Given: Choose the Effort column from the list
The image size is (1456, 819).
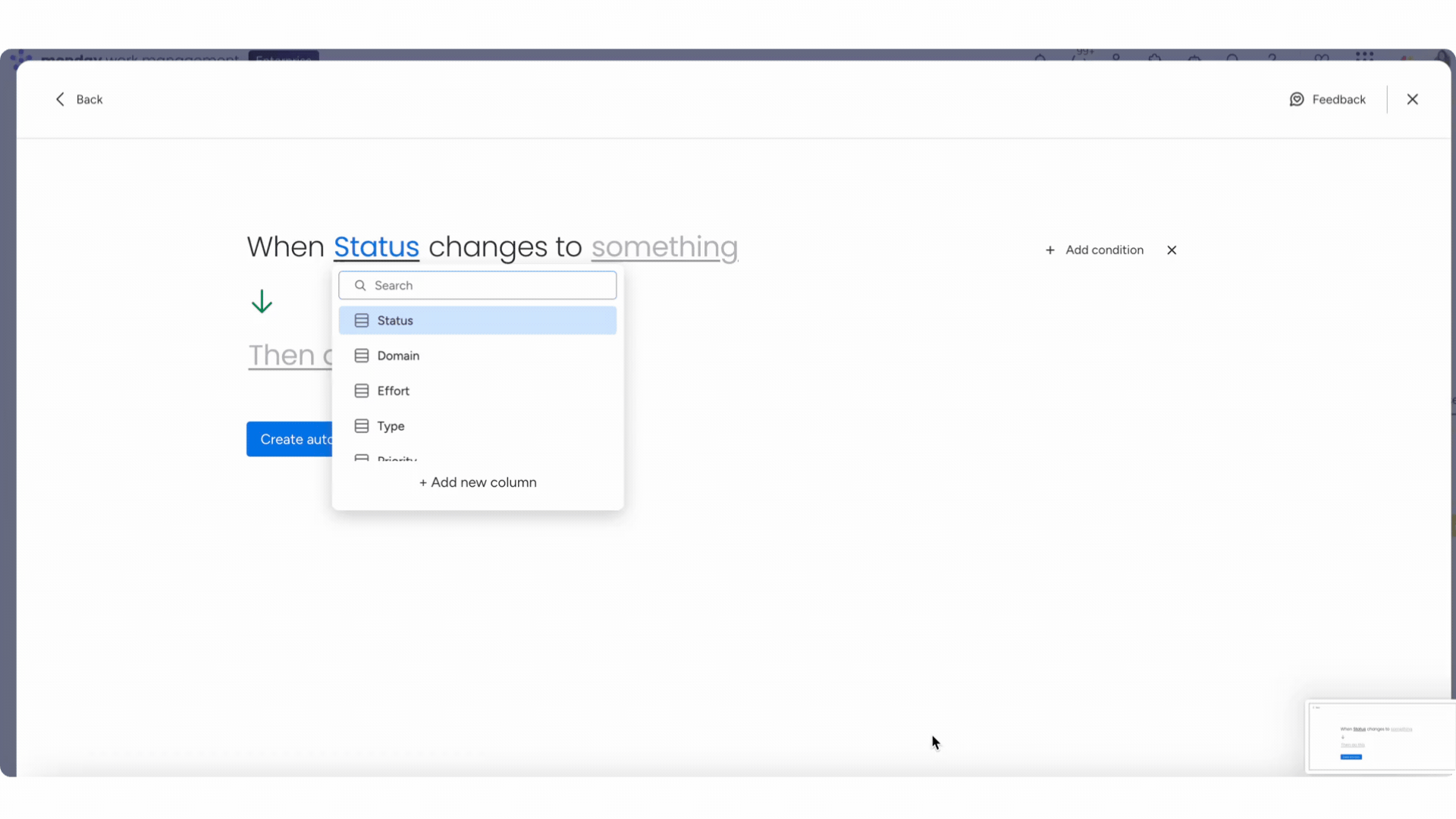Looking at the screenshot, I should pos(394,391).
